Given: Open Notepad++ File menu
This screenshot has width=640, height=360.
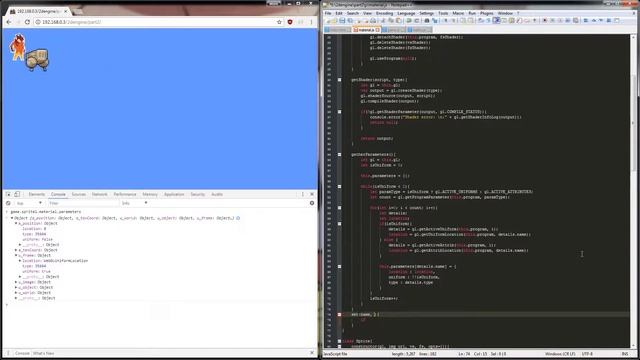Looking at the screenshot, I should click(x=328, y=13).
